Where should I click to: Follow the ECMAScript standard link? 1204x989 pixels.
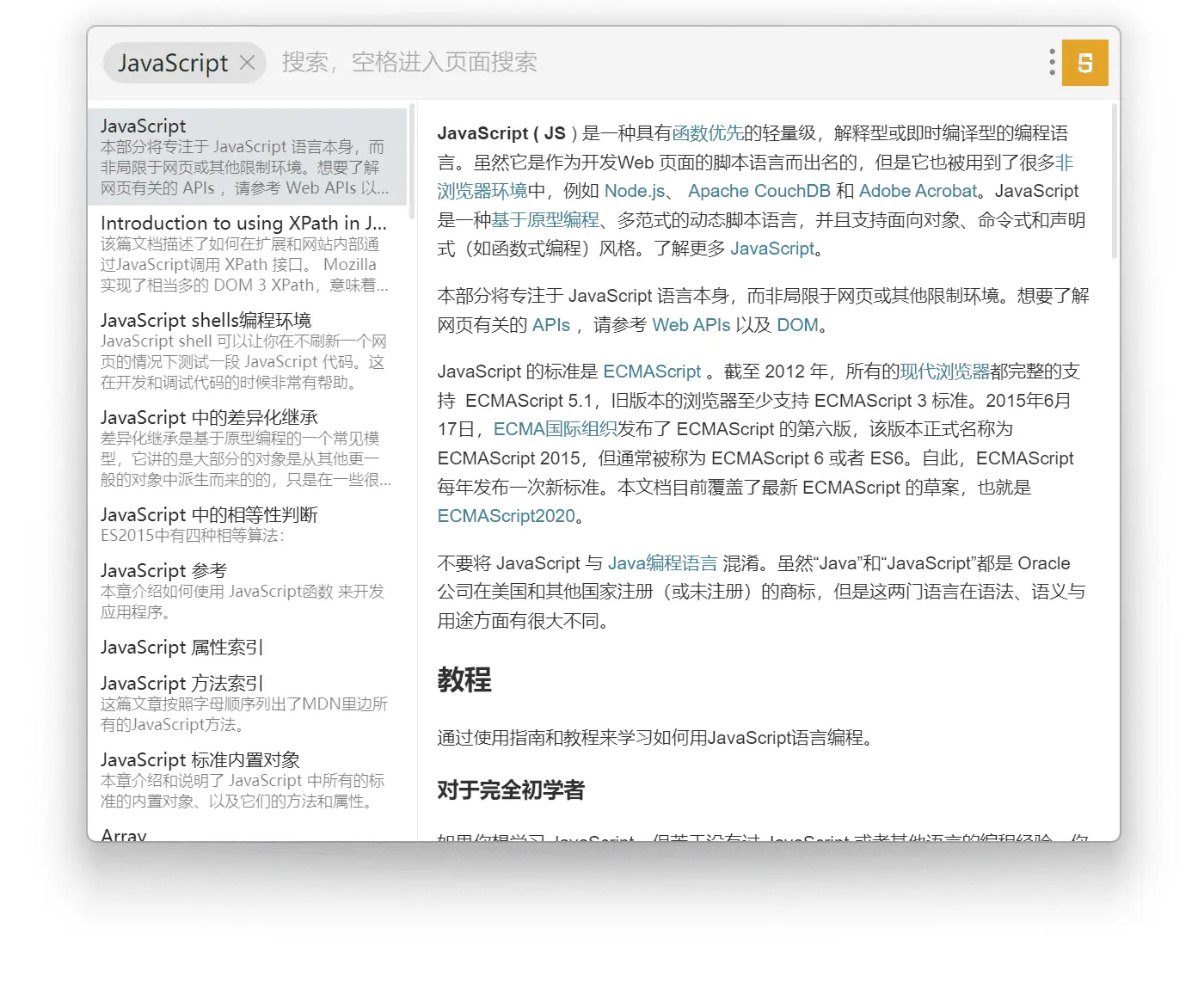[x=652, y=372]
